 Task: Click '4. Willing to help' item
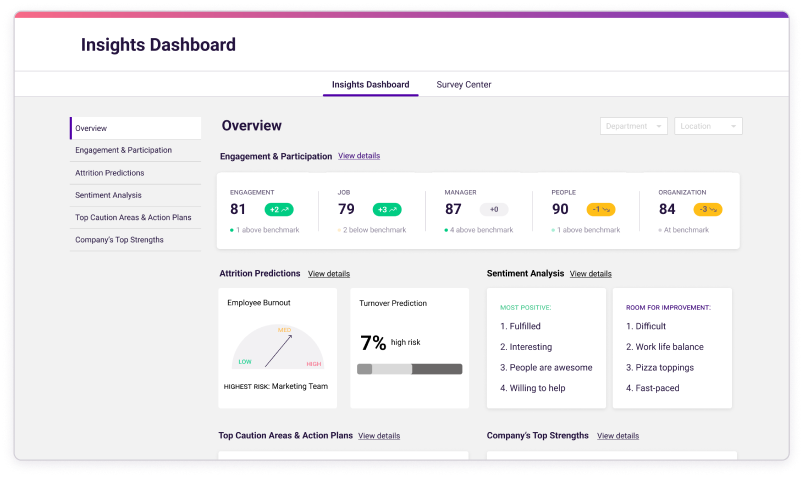coord(533,388)
